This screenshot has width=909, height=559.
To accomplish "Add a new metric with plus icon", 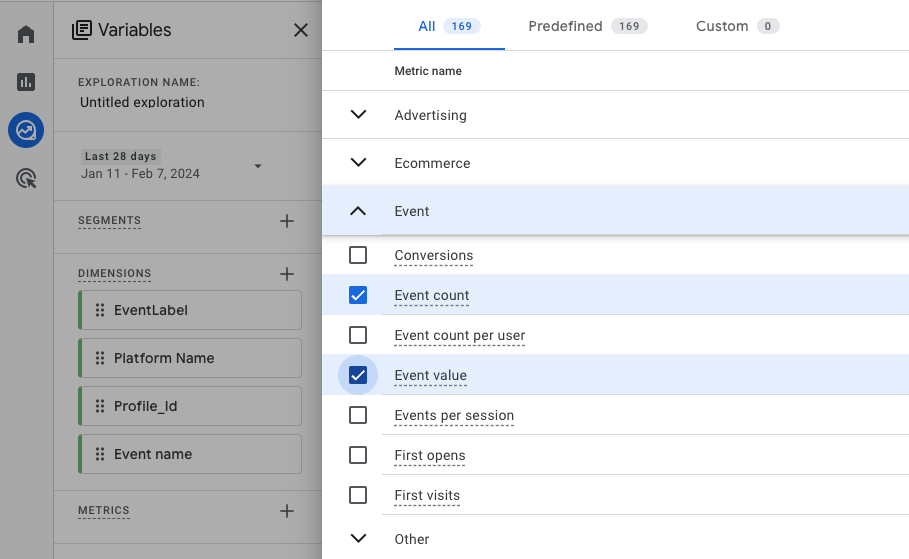I will point(287,511).
